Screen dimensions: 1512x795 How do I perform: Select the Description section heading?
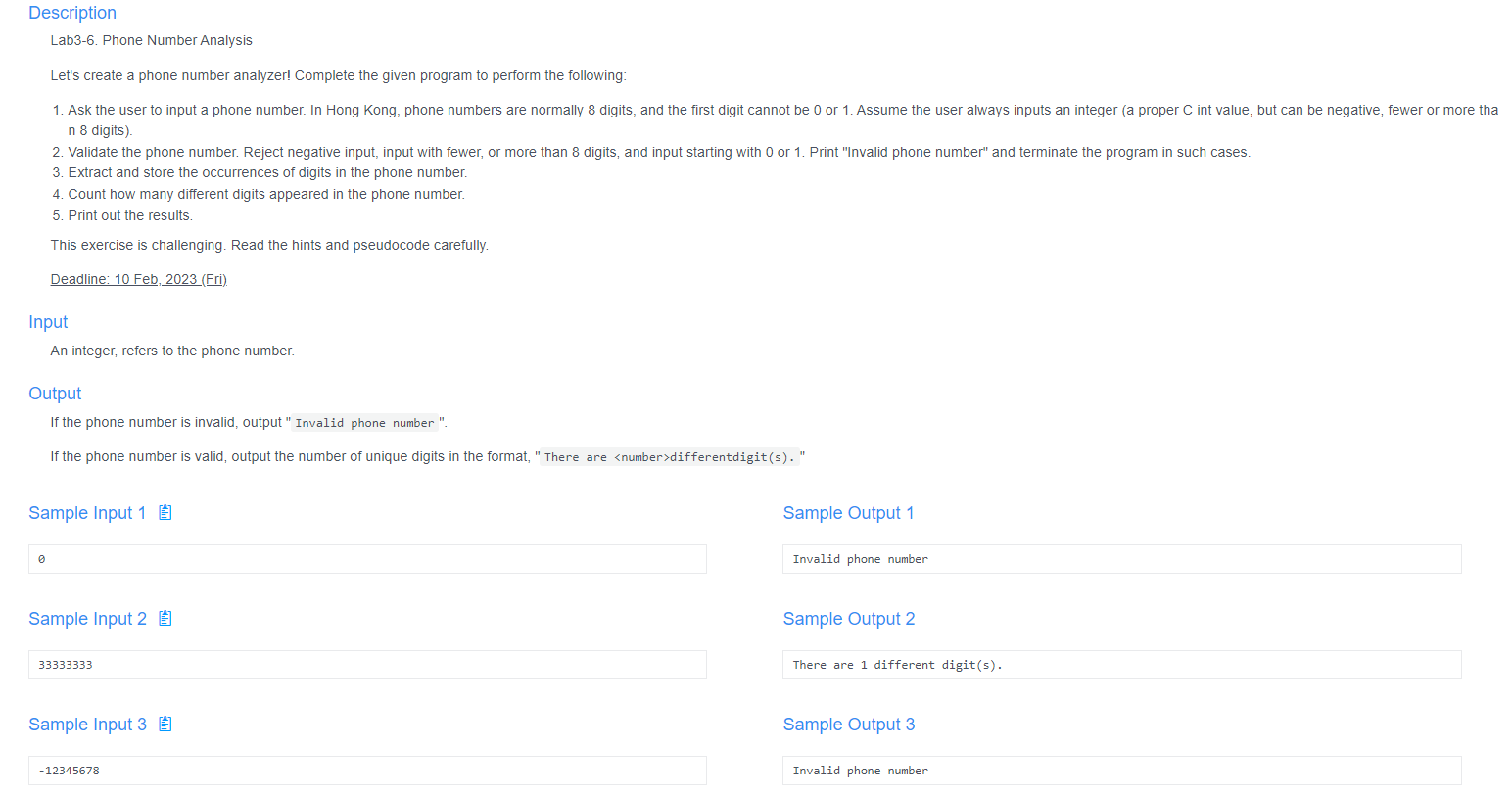[x=71, y=13]
